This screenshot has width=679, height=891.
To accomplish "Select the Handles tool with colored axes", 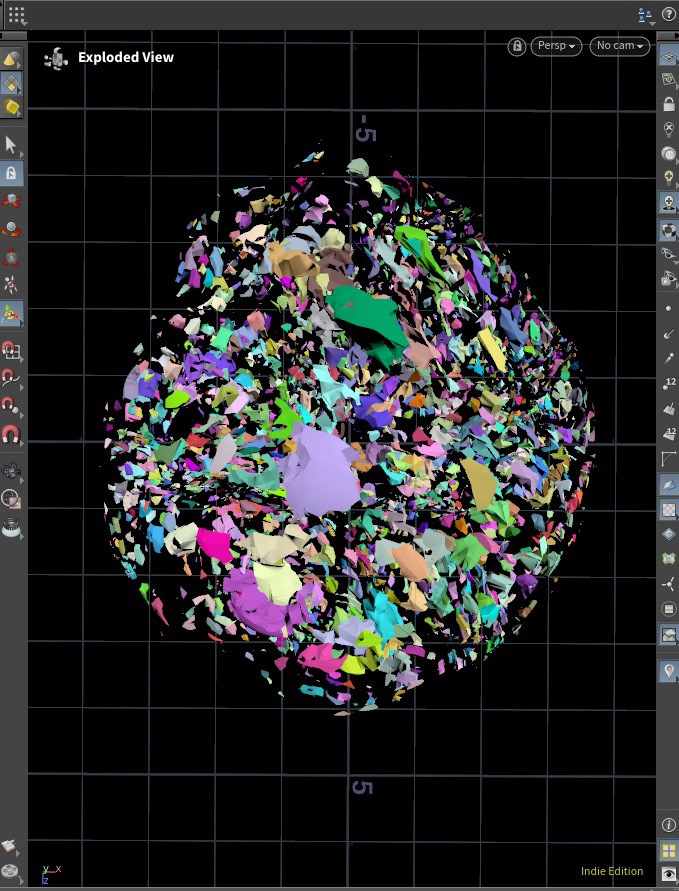I will 11,313.
